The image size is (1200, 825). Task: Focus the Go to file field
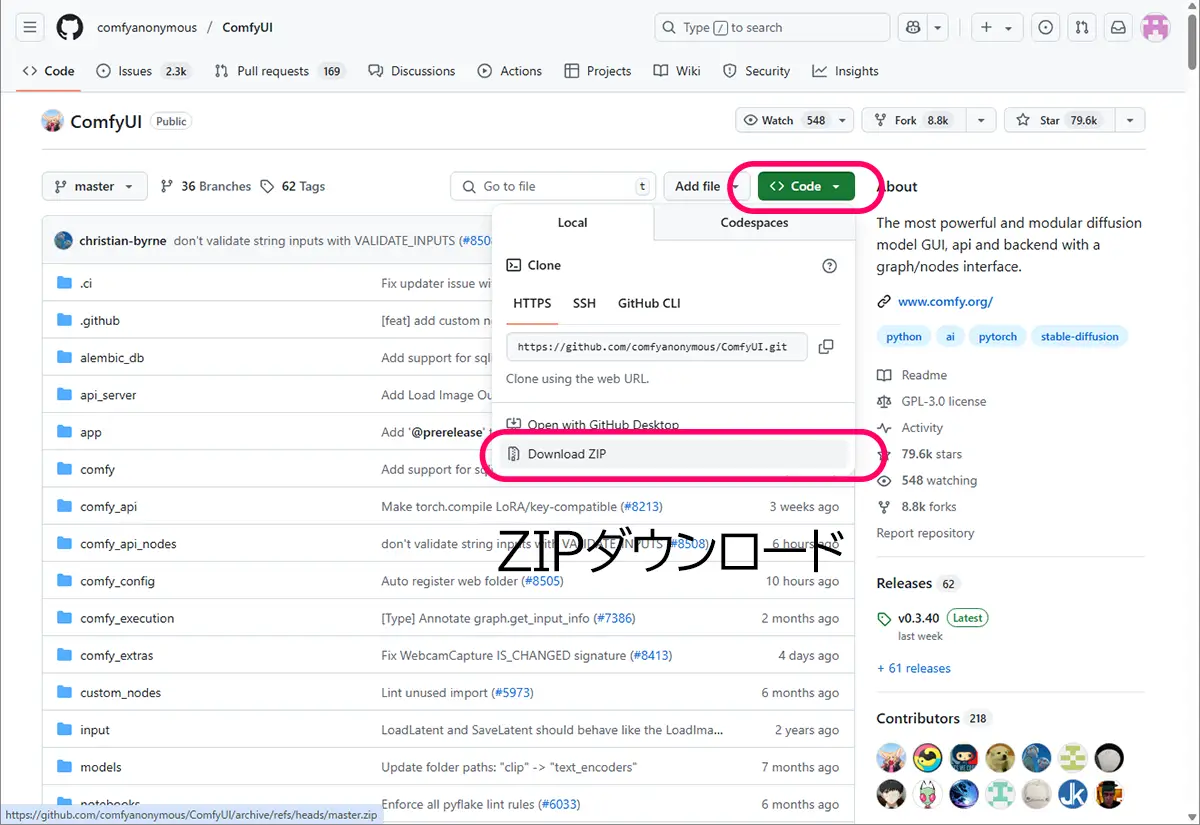tap(553, 186)
